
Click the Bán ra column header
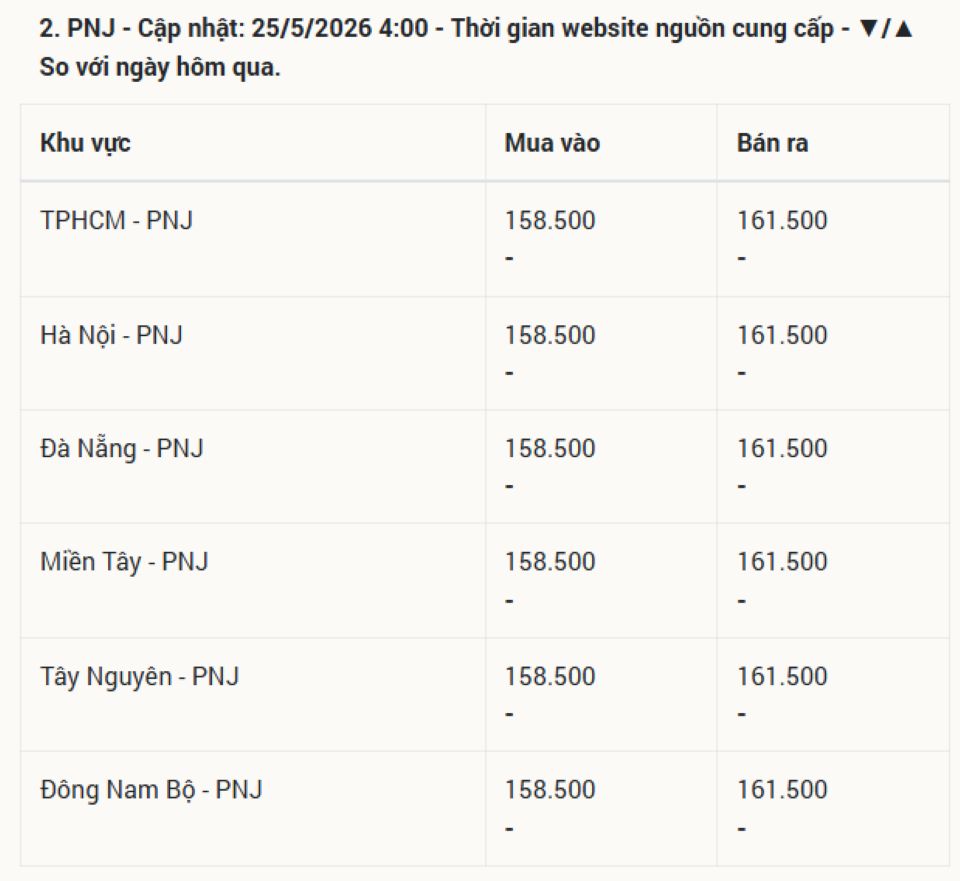pos(772,143)
